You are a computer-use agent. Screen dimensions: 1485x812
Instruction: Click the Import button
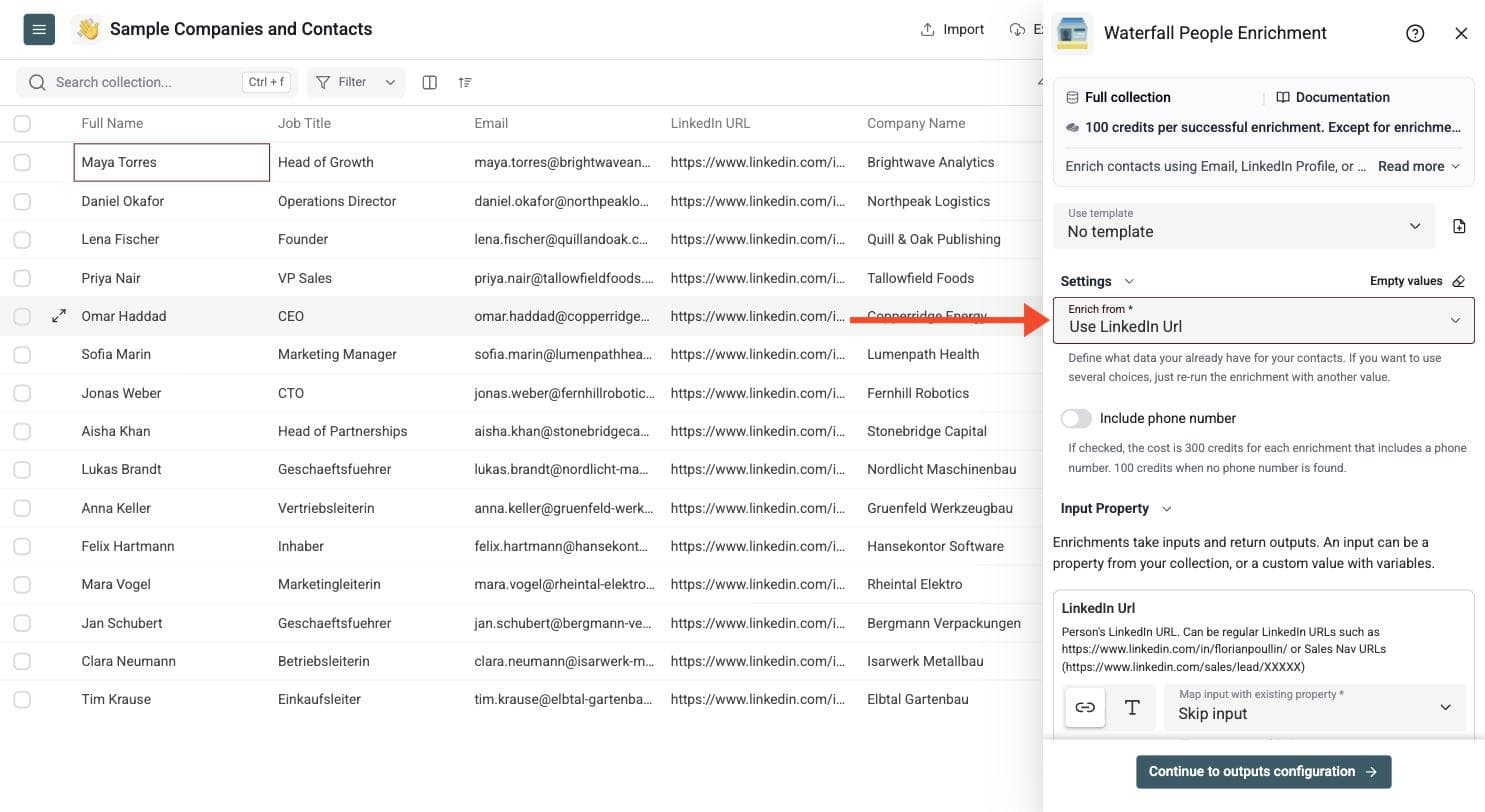pos(952,30)
